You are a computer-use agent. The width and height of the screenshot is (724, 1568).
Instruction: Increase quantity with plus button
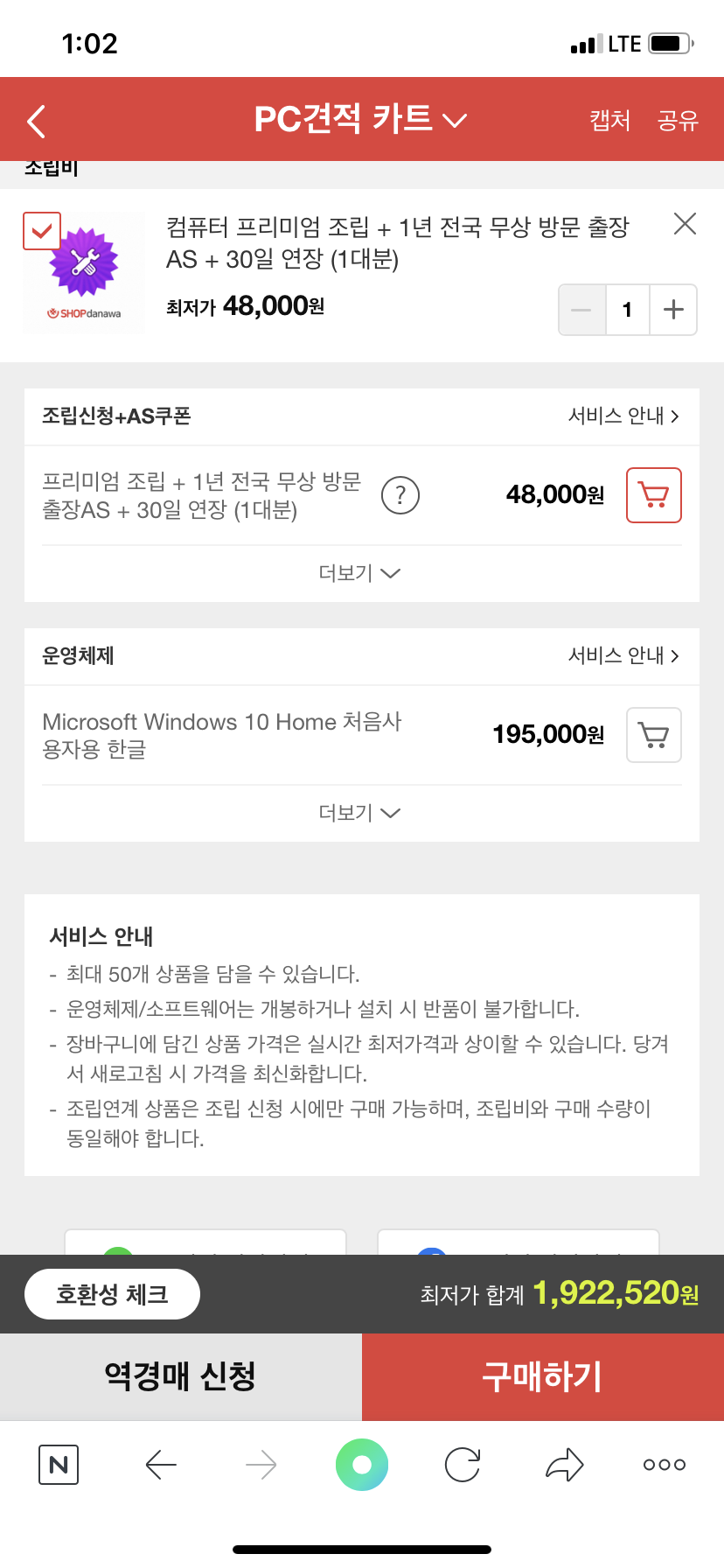click(673, 310)
